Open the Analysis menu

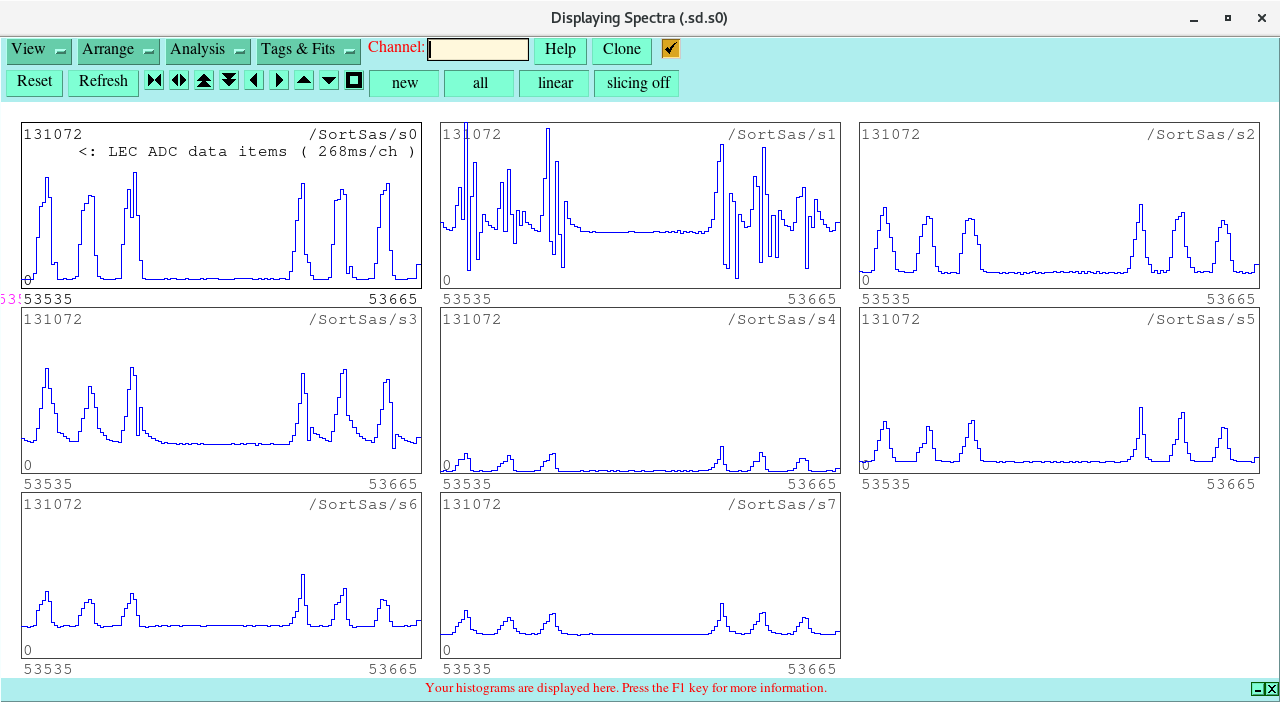tap(208, 50)
